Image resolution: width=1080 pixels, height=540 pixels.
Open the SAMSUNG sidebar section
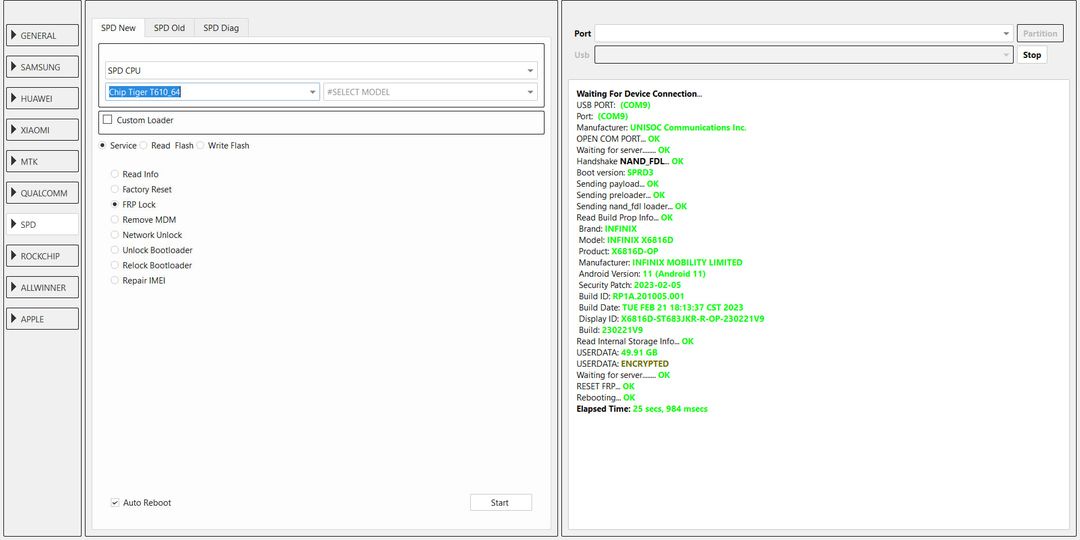(x=43, y=67)
